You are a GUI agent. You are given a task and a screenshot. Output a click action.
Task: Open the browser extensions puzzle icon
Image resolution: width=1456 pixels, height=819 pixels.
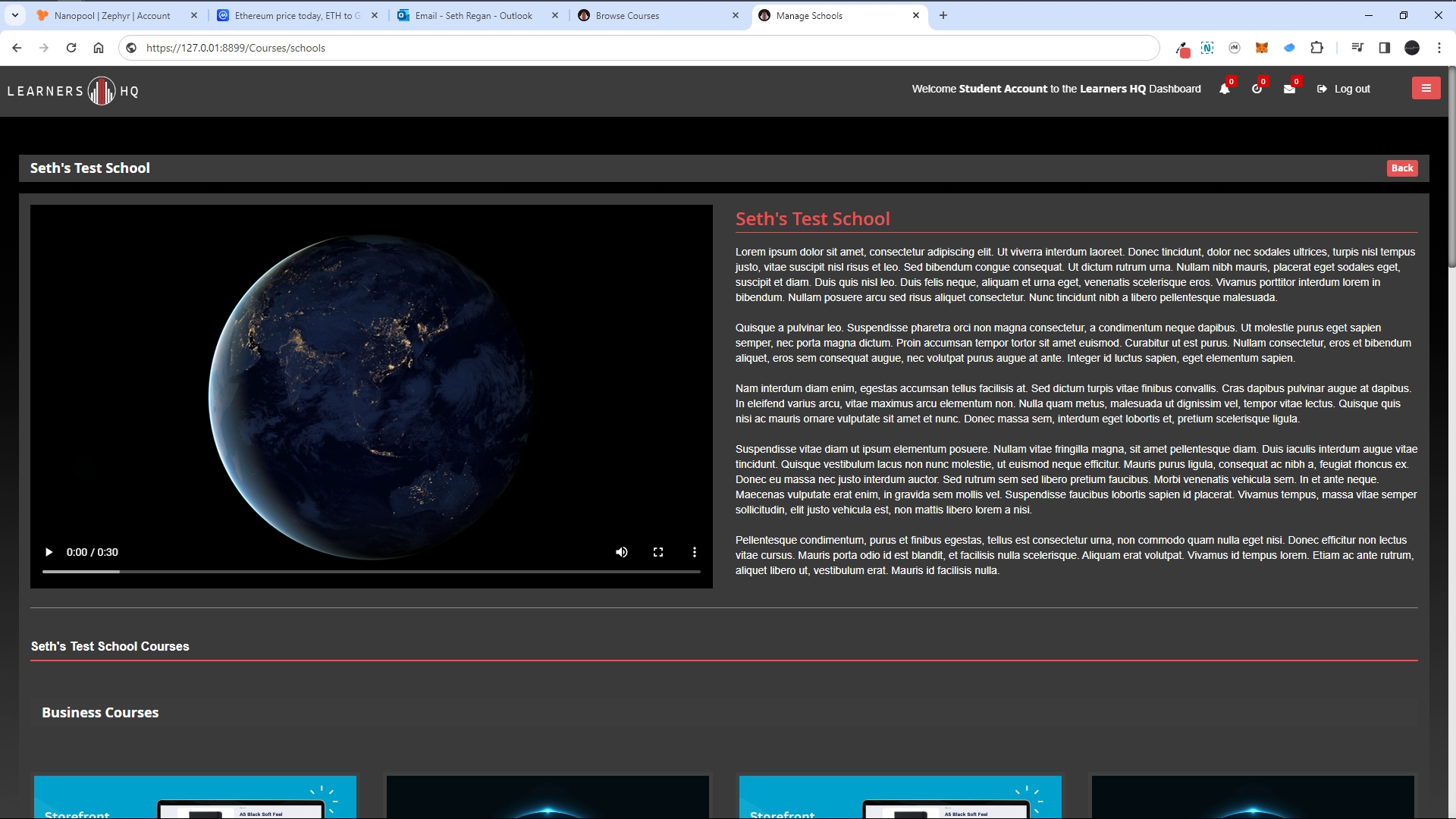(1316, 48)
